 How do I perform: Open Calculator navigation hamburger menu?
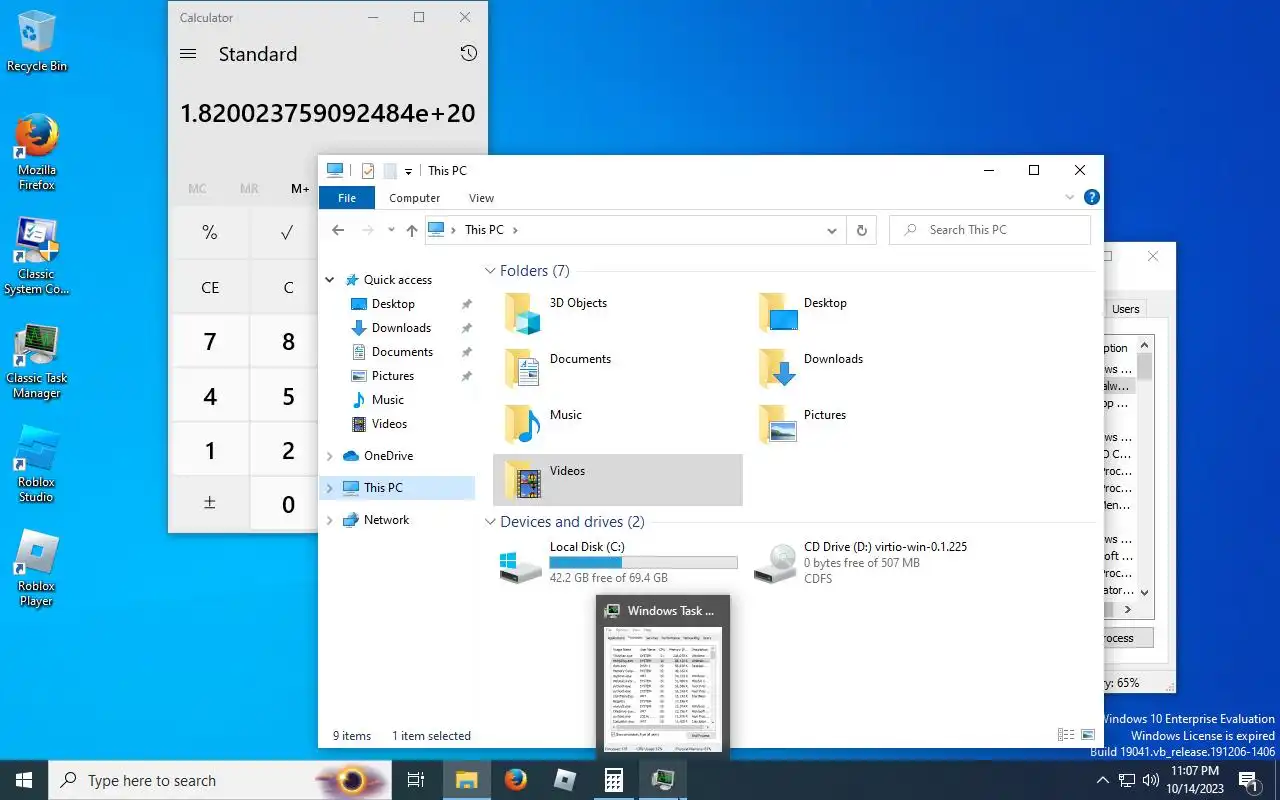188,54
